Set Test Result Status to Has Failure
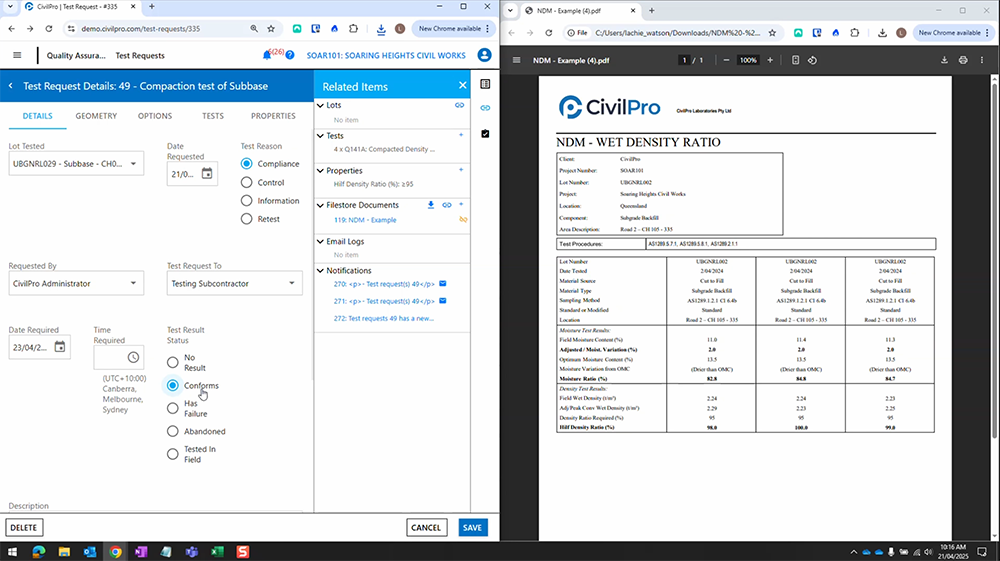Viewport: 1000px width, 561px height. click(x=172, y=408)
